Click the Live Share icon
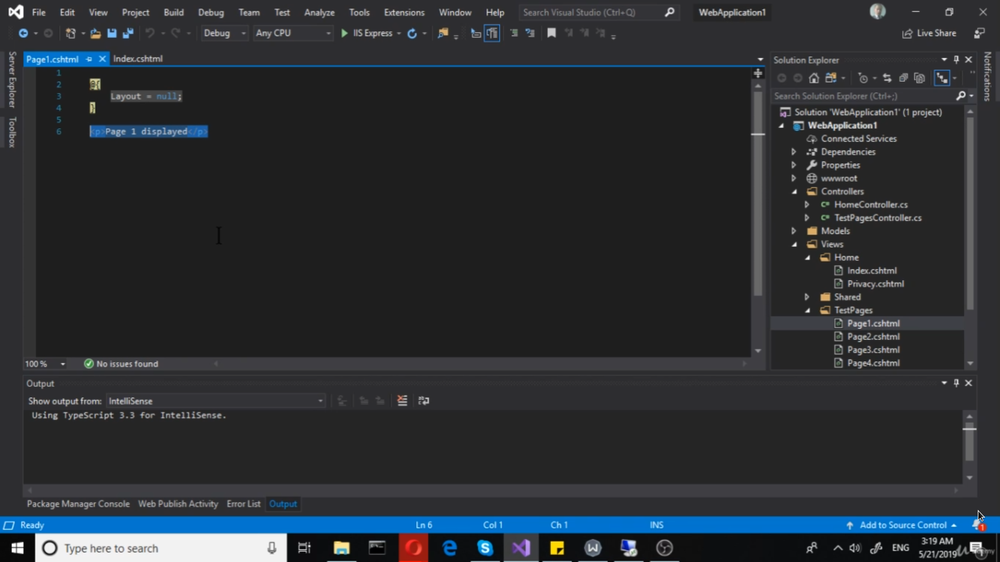1000x562 pixels. point(907,33)
